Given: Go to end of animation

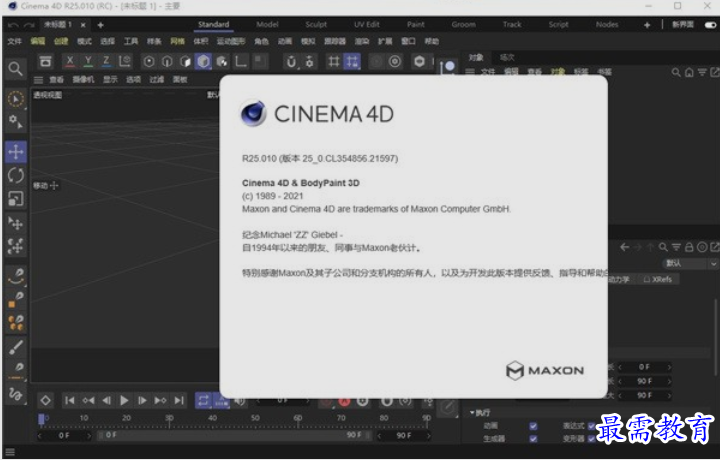Looking at the screenshot, I should point(179,400).
